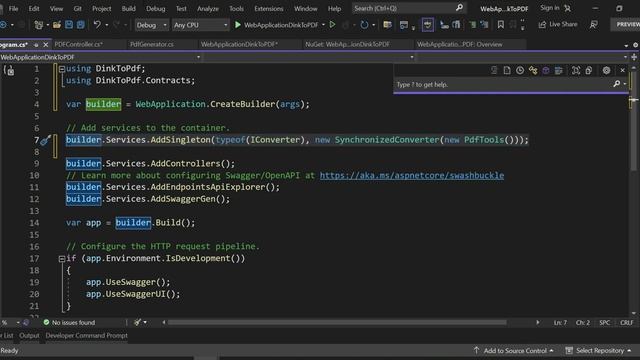Click the help panel settings gear icon
The image size is (640, 360).
coord(607,71)
